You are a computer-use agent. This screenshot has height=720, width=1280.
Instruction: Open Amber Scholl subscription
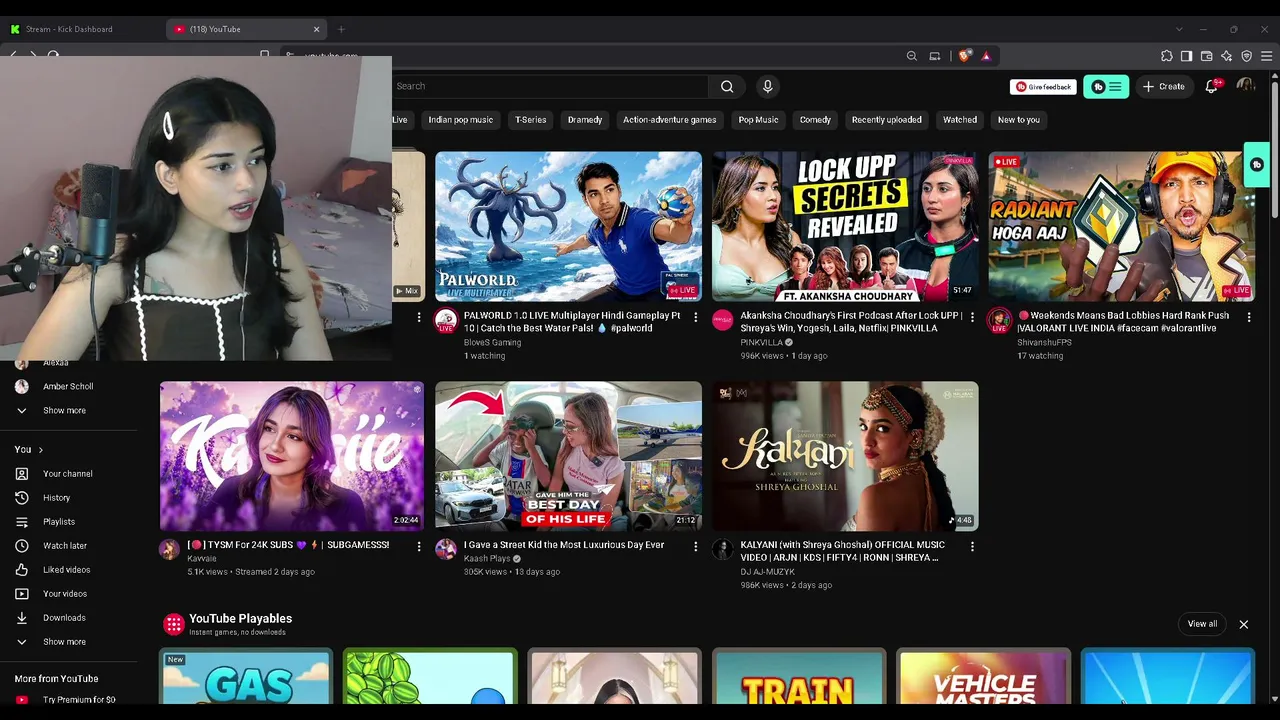tap(68, 386)
